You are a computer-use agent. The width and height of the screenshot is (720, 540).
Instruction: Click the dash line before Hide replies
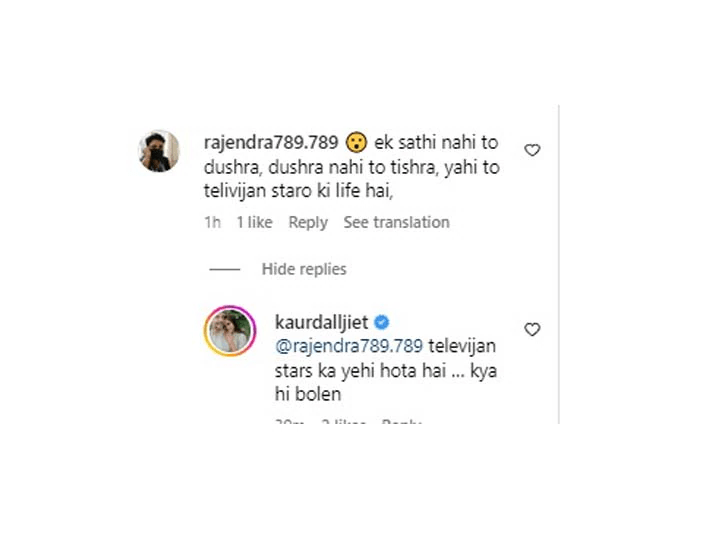(225, 269)
